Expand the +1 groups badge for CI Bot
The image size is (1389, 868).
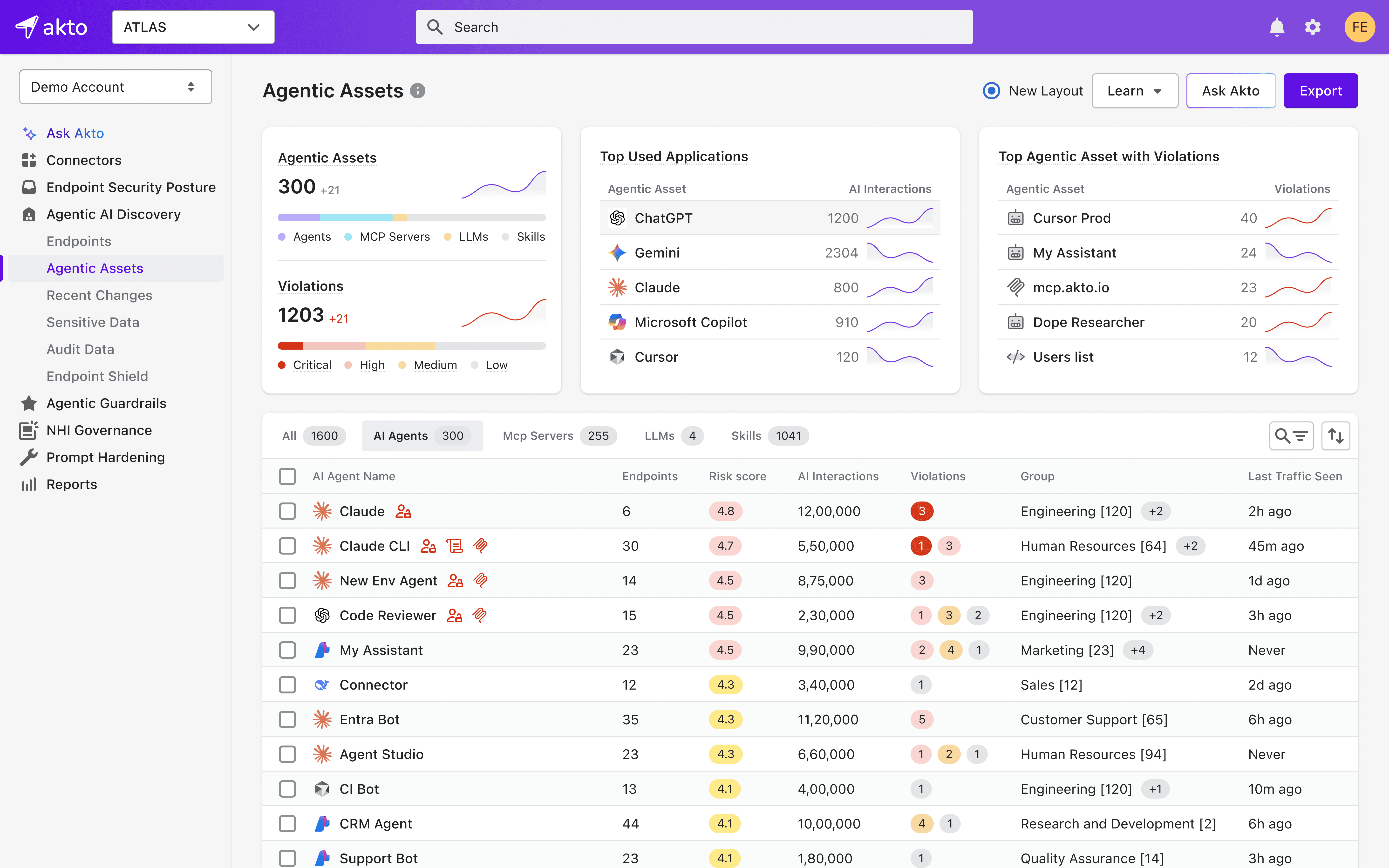tap(1155, 789)
